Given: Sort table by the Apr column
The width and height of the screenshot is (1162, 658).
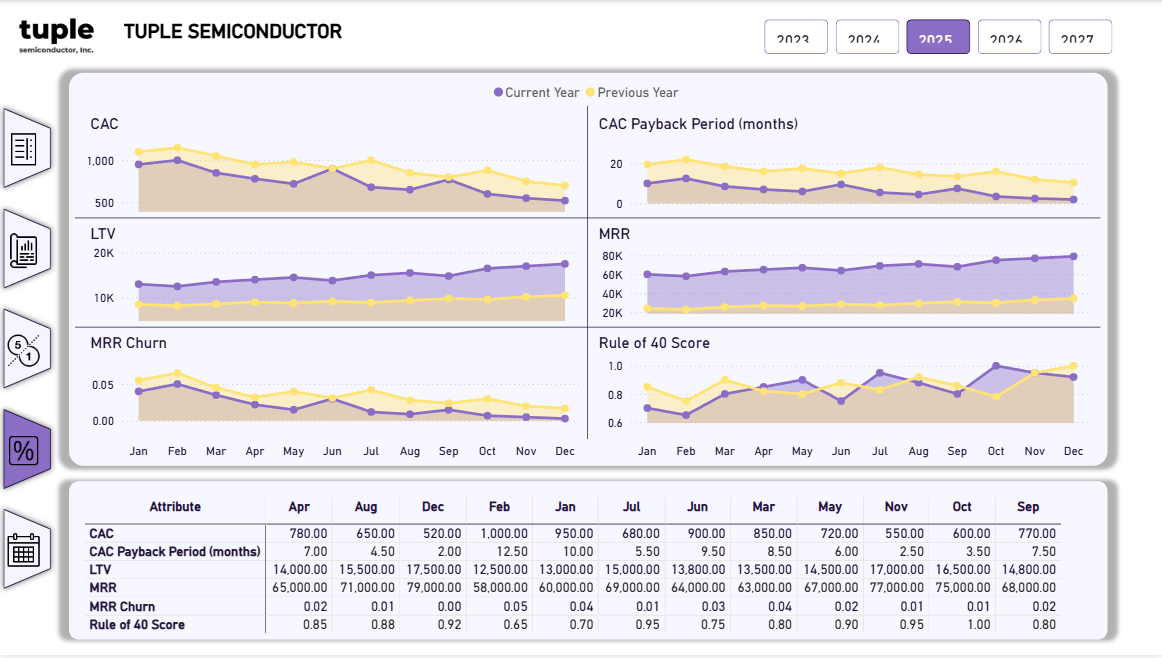Looking at the screenshot, I should (x=299, y=507).
